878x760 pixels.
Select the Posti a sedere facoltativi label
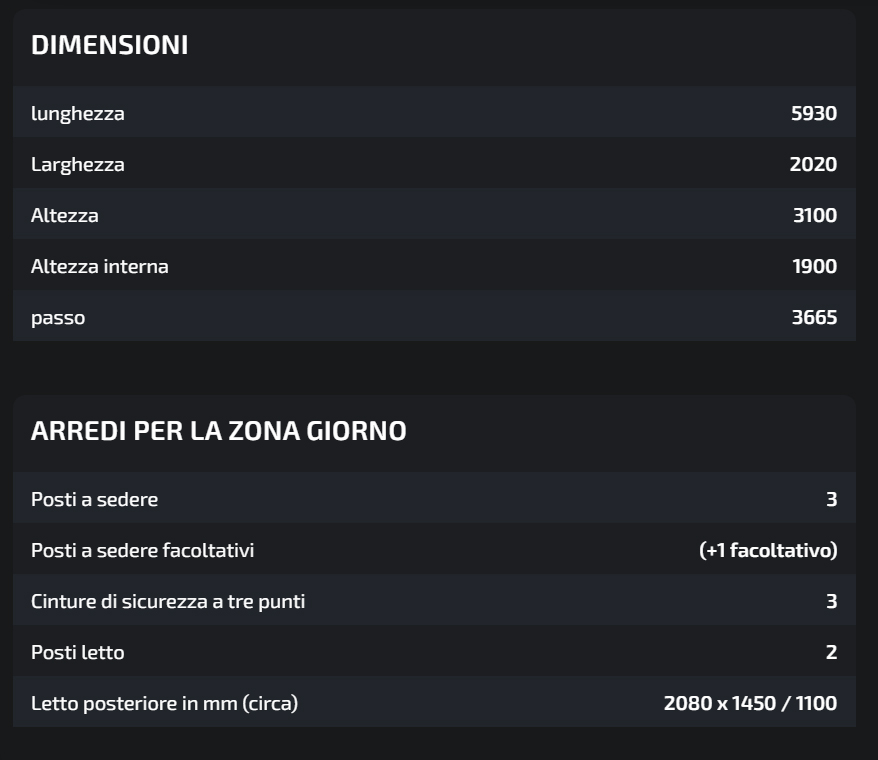[x=143, y=550]
